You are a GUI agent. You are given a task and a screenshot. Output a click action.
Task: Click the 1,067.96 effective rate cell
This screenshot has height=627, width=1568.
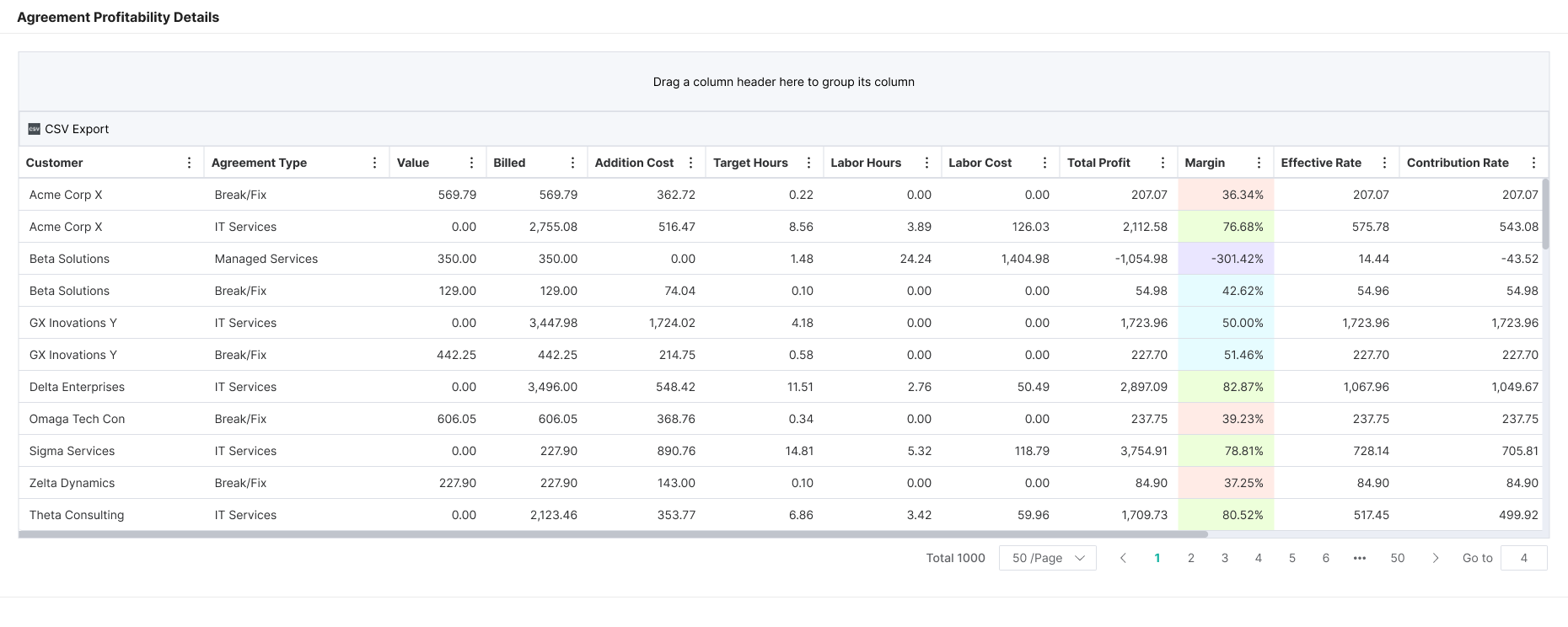click(x=1337, y=387)
